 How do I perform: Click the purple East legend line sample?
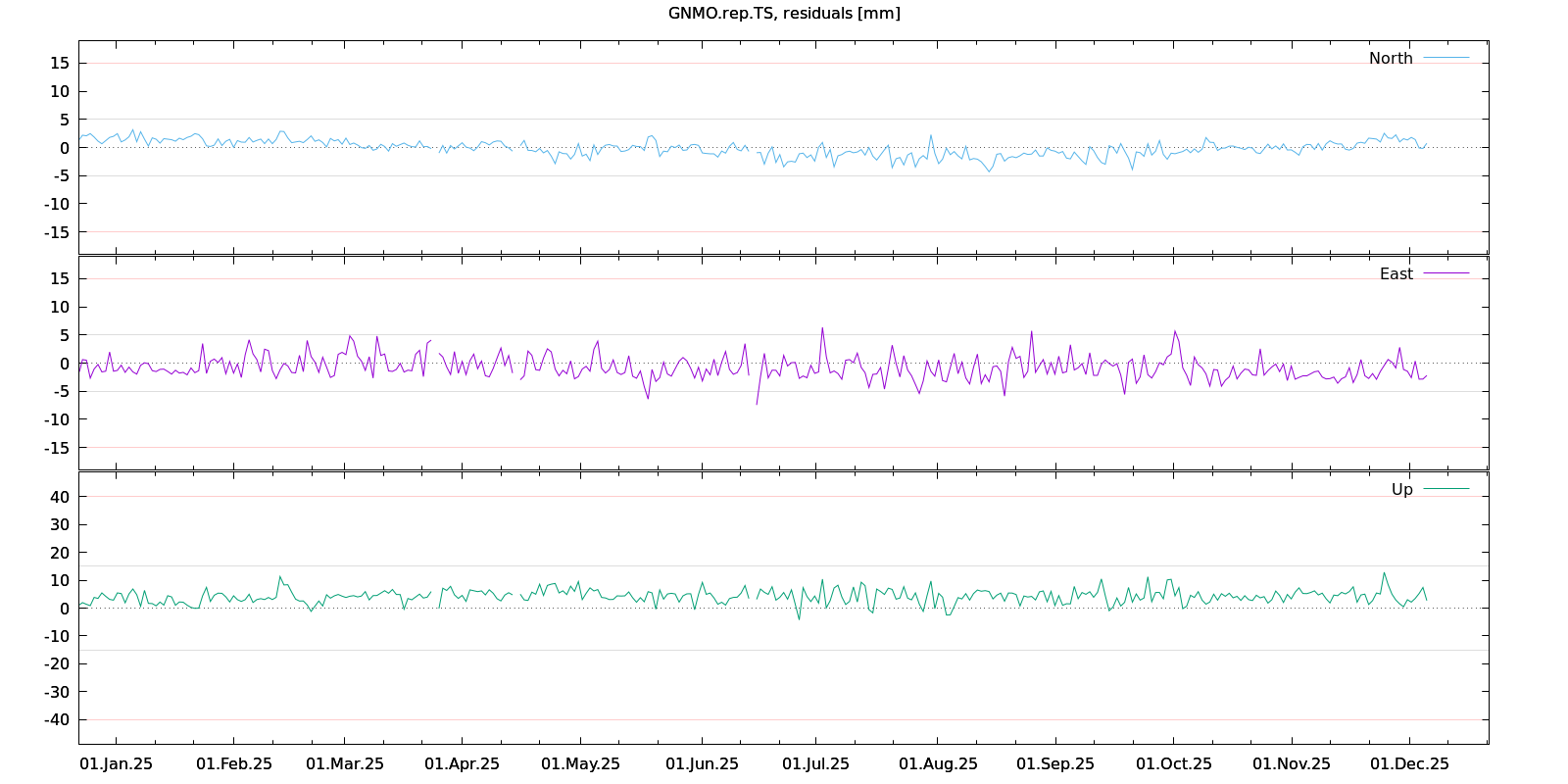(x=1445, y=274)
